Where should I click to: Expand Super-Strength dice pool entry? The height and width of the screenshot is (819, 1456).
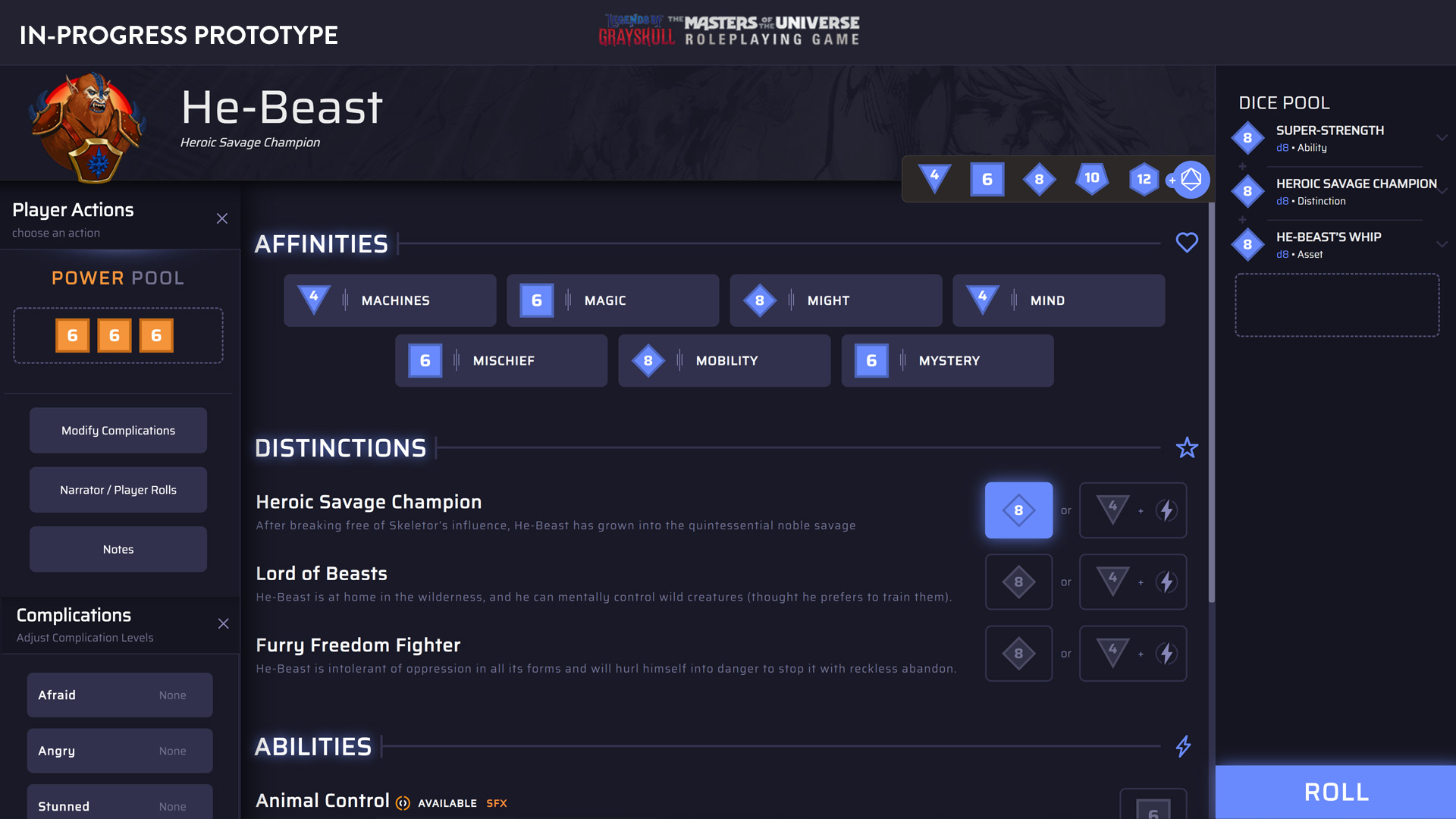pos(1441,138)
